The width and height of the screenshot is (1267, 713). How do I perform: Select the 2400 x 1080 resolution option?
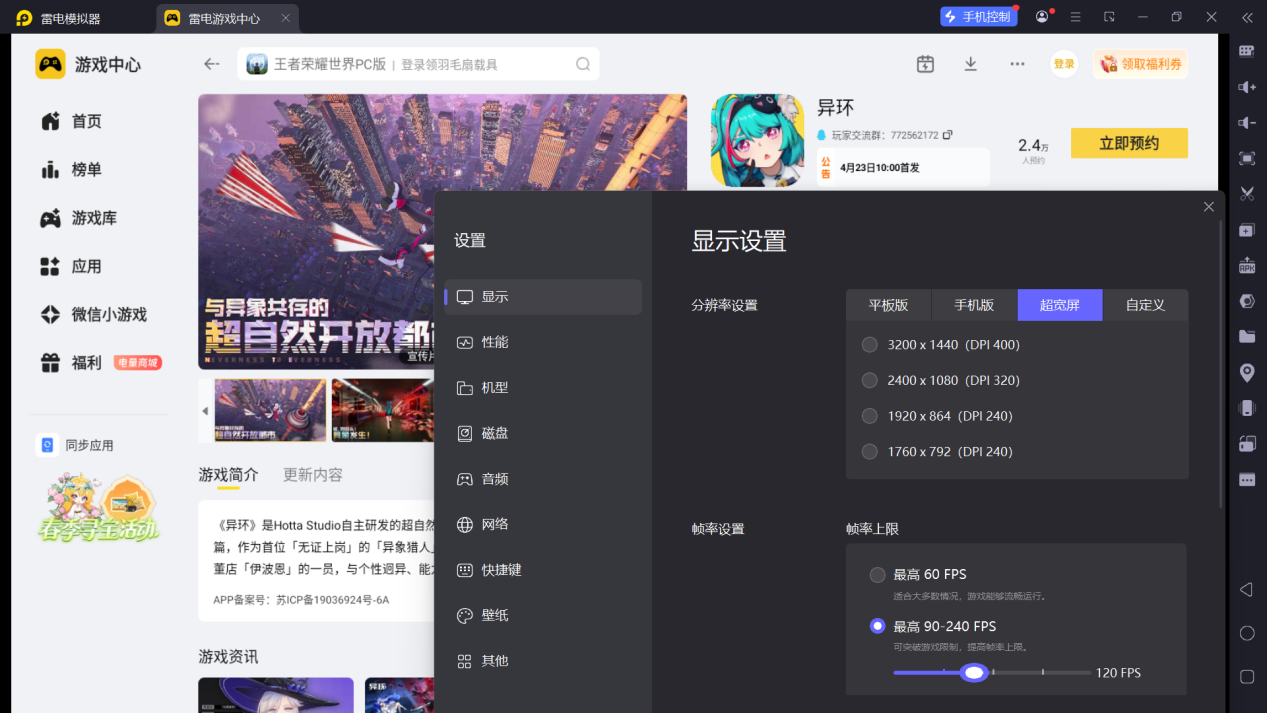coord(869,380)
